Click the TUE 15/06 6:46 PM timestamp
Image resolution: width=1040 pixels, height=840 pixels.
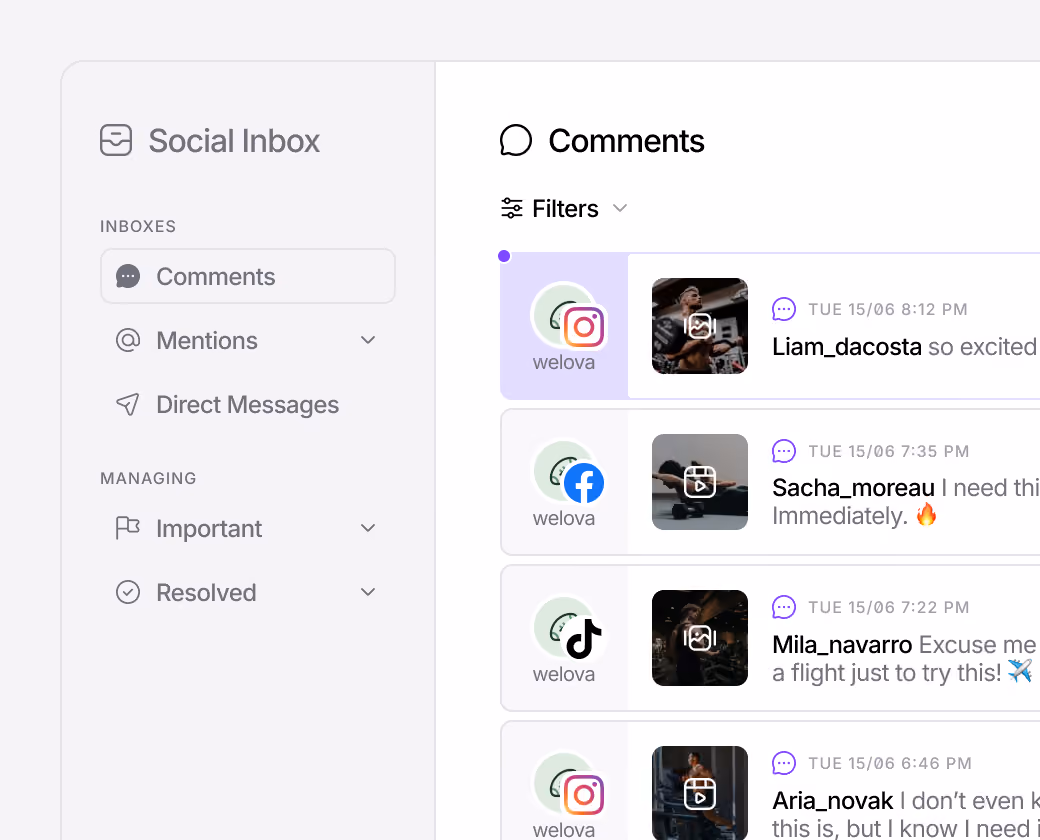(x=889, y=763)
